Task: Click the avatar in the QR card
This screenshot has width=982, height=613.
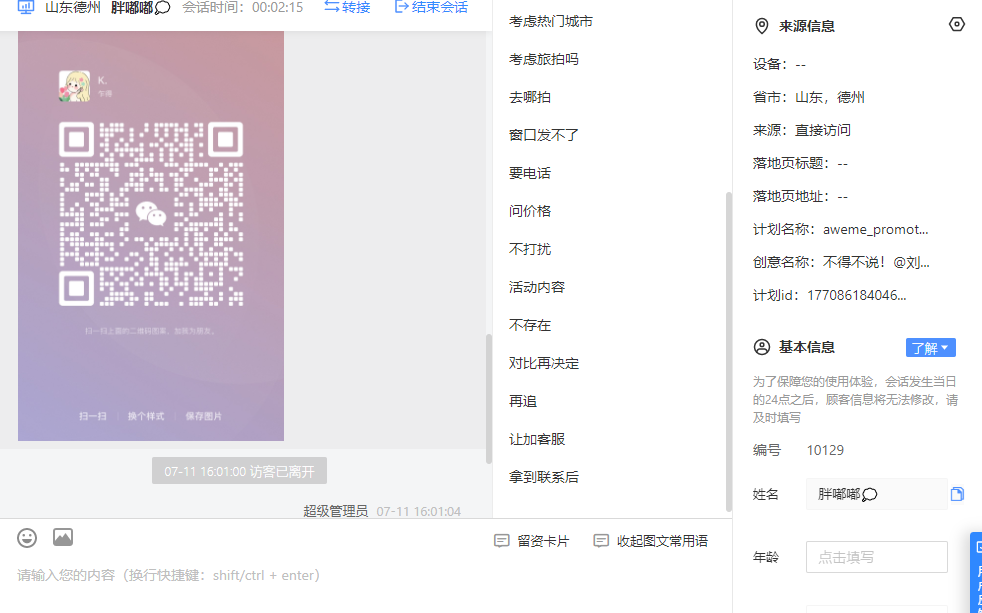Action: click(x=74, y=86)
